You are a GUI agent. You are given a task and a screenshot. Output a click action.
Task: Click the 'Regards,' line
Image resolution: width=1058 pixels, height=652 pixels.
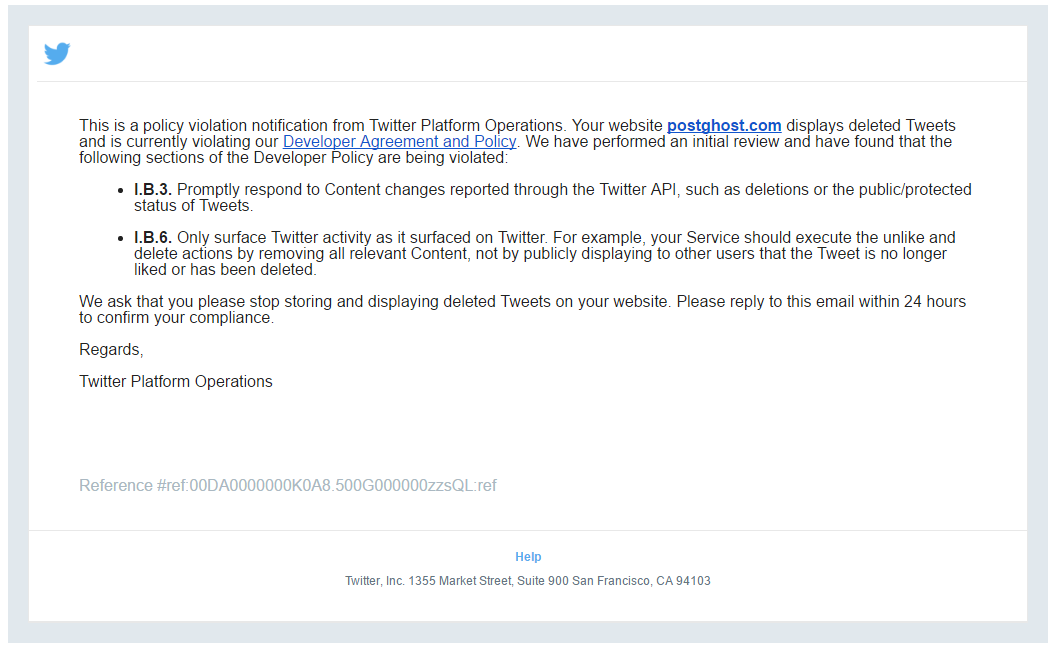[111, 350]
